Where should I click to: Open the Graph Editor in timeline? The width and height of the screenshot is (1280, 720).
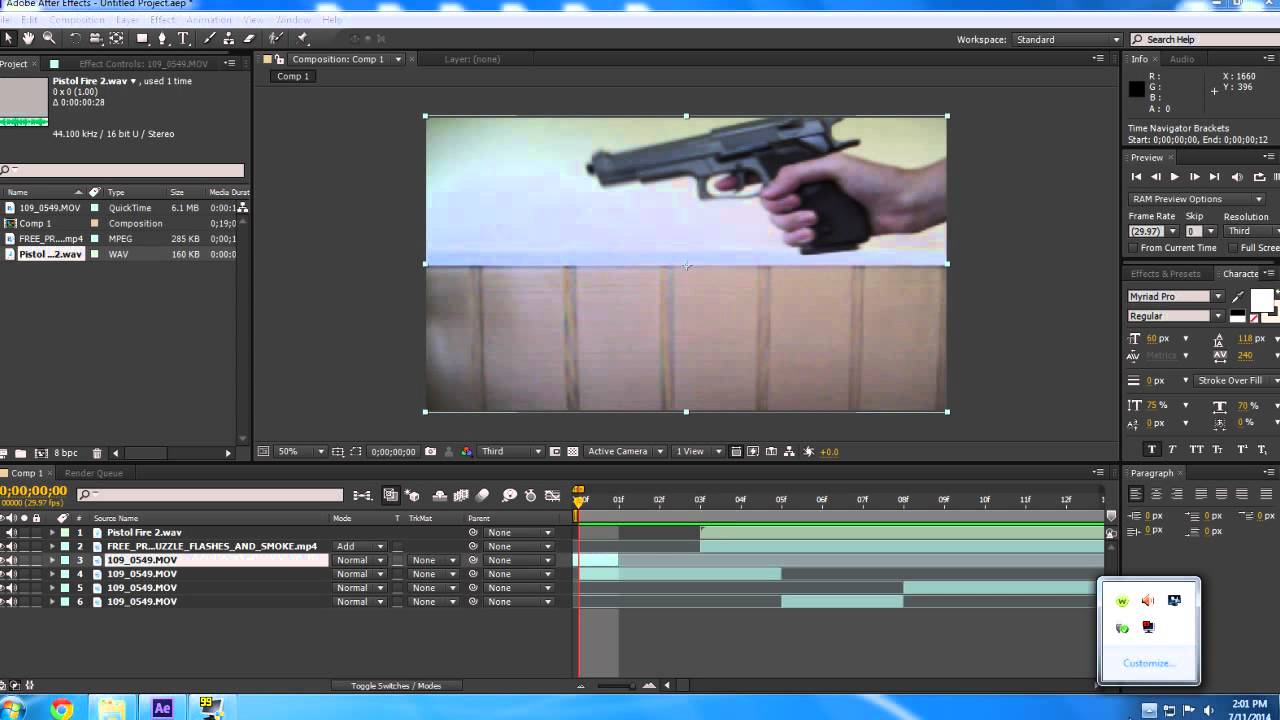pos(552,495)
